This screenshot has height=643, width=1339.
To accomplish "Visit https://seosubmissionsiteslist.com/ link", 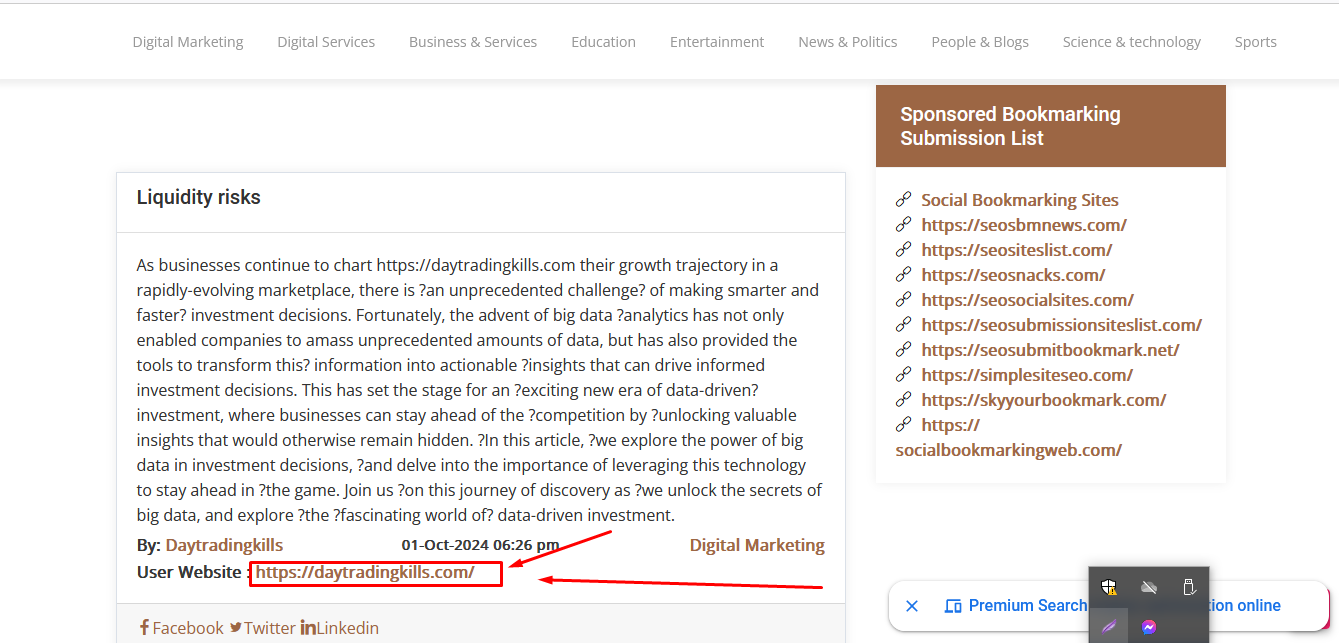I will pyautogui.click(x=1061, y=325).
